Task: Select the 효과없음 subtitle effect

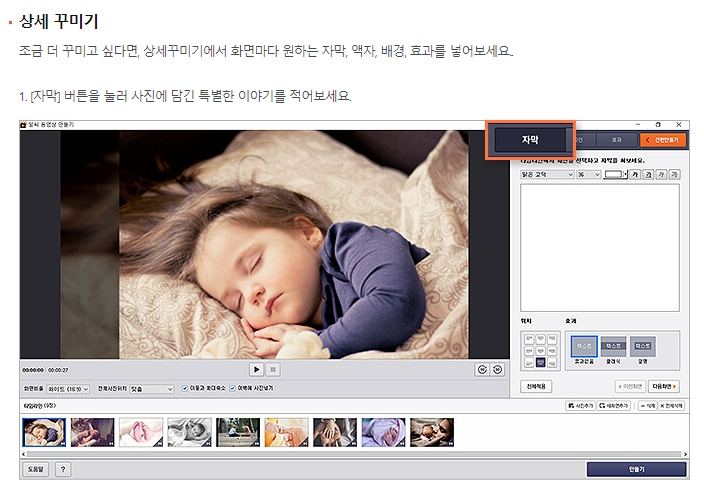Action: coord(584,350)
